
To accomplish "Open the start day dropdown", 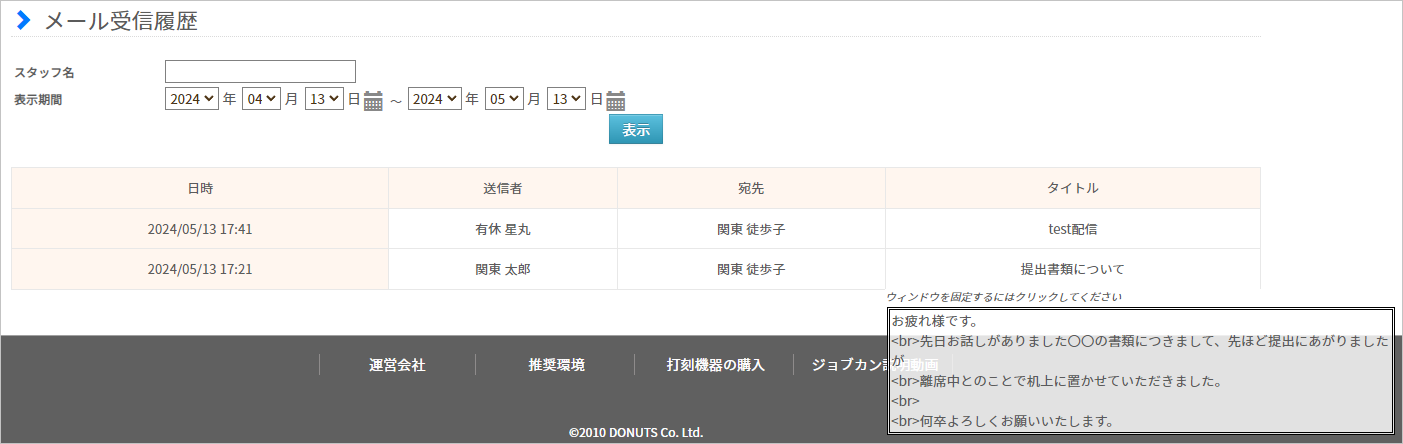I will point(324,99).
